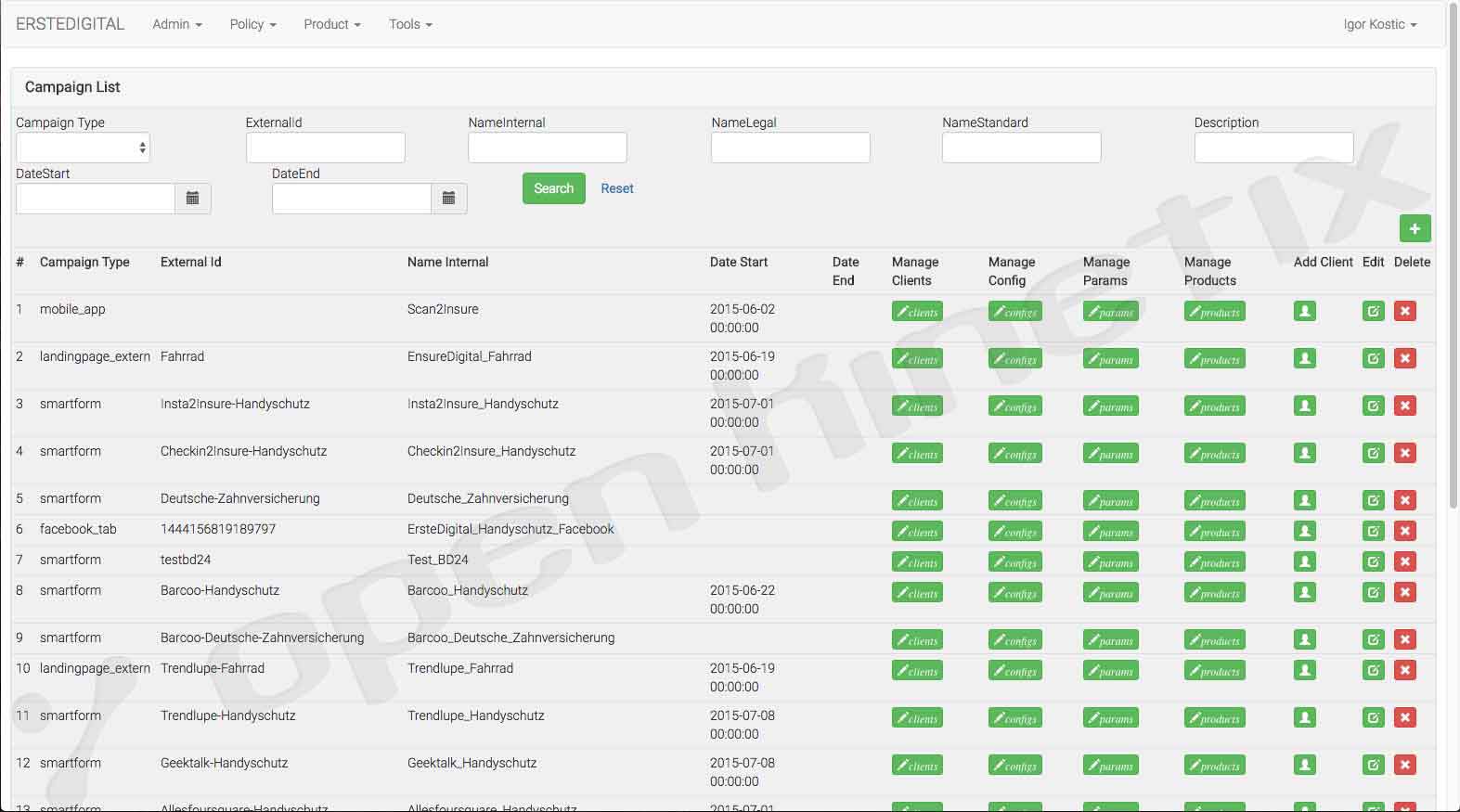Manage products for Barcoo_Deutsche_Zahnversicherung
Viewport: 1460px width, 812px height.
coord(1215,640)
